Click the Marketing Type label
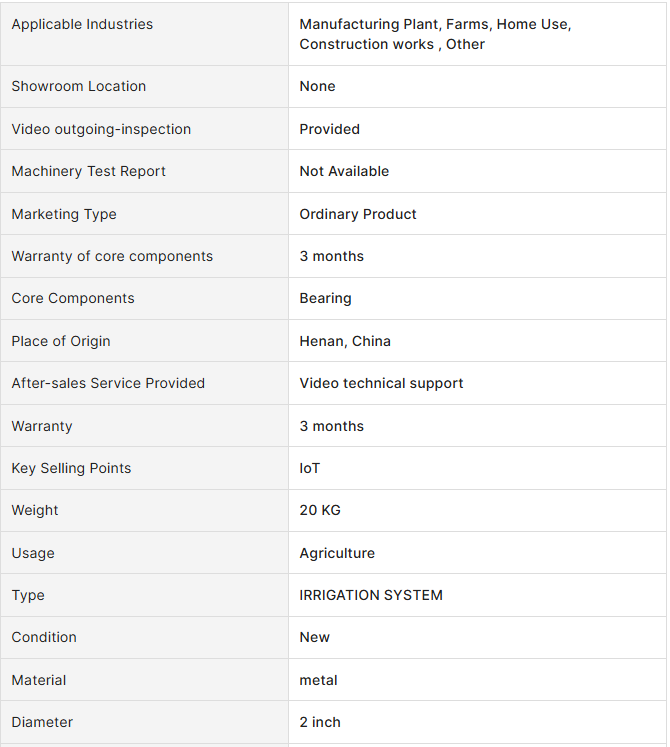 click(64, 214)
